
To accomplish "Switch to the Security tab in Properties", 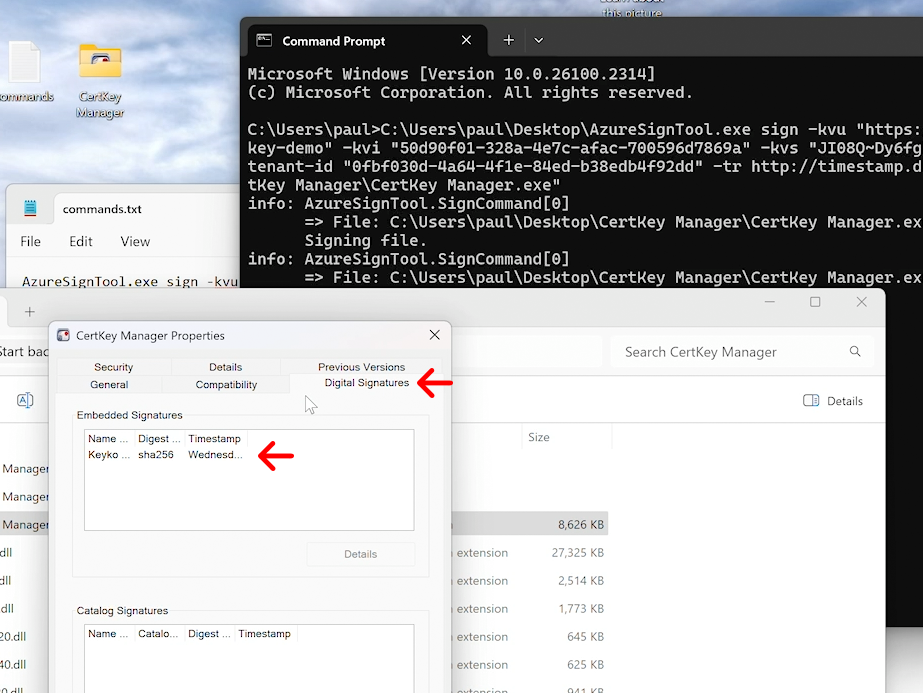I will click(x=114, y=366).
